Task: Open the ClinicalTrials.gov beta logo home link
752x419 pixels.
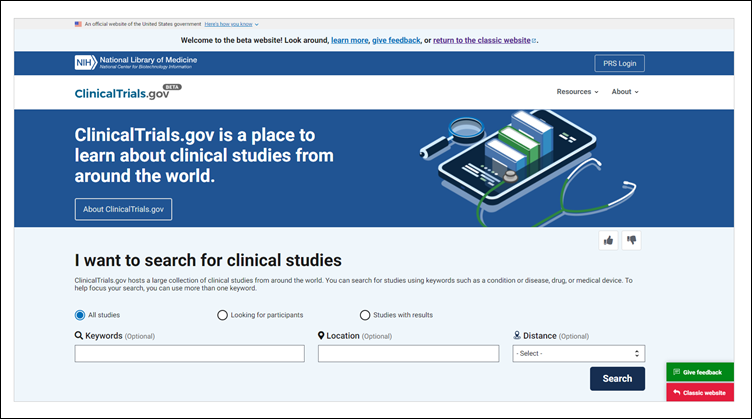Action: (x=128, y=92)
